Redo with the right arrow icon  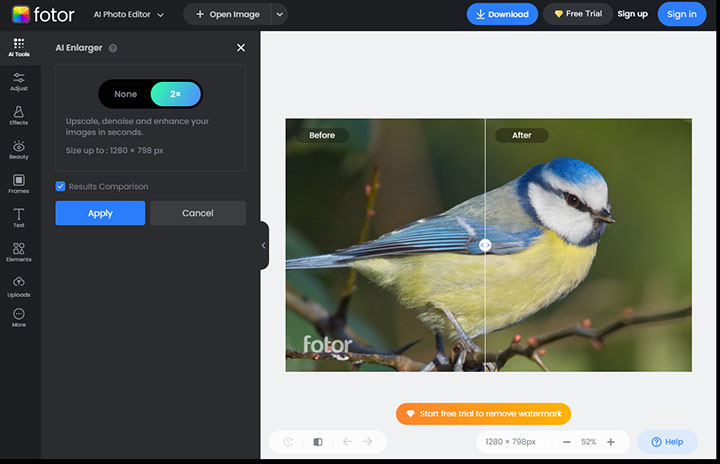(x=367, y=441)
